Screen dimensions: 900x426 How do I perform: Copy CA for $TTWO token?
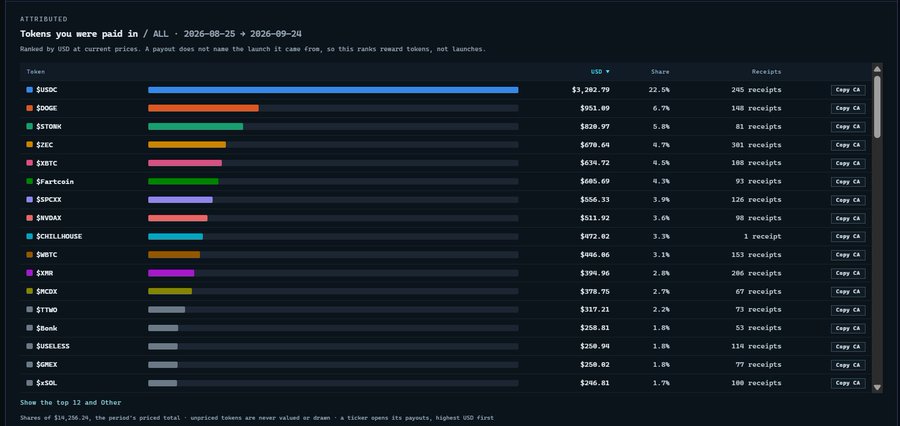(848, 310)
